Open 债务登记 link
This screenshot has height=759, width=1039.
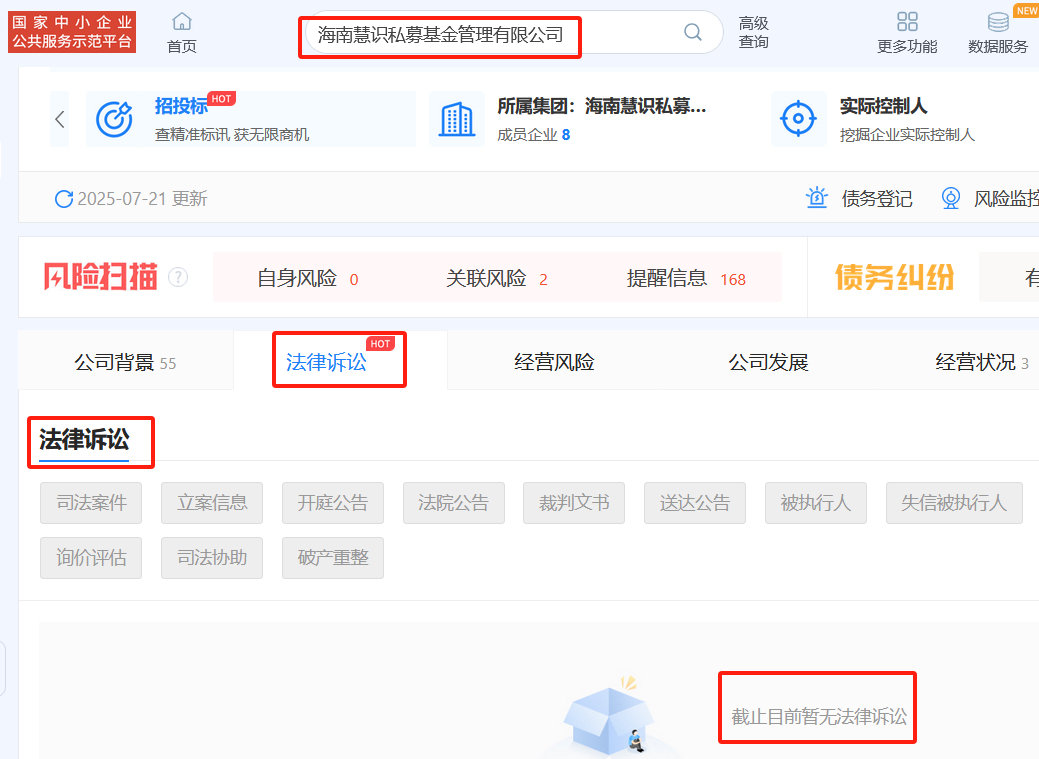(x=877, y=199)
